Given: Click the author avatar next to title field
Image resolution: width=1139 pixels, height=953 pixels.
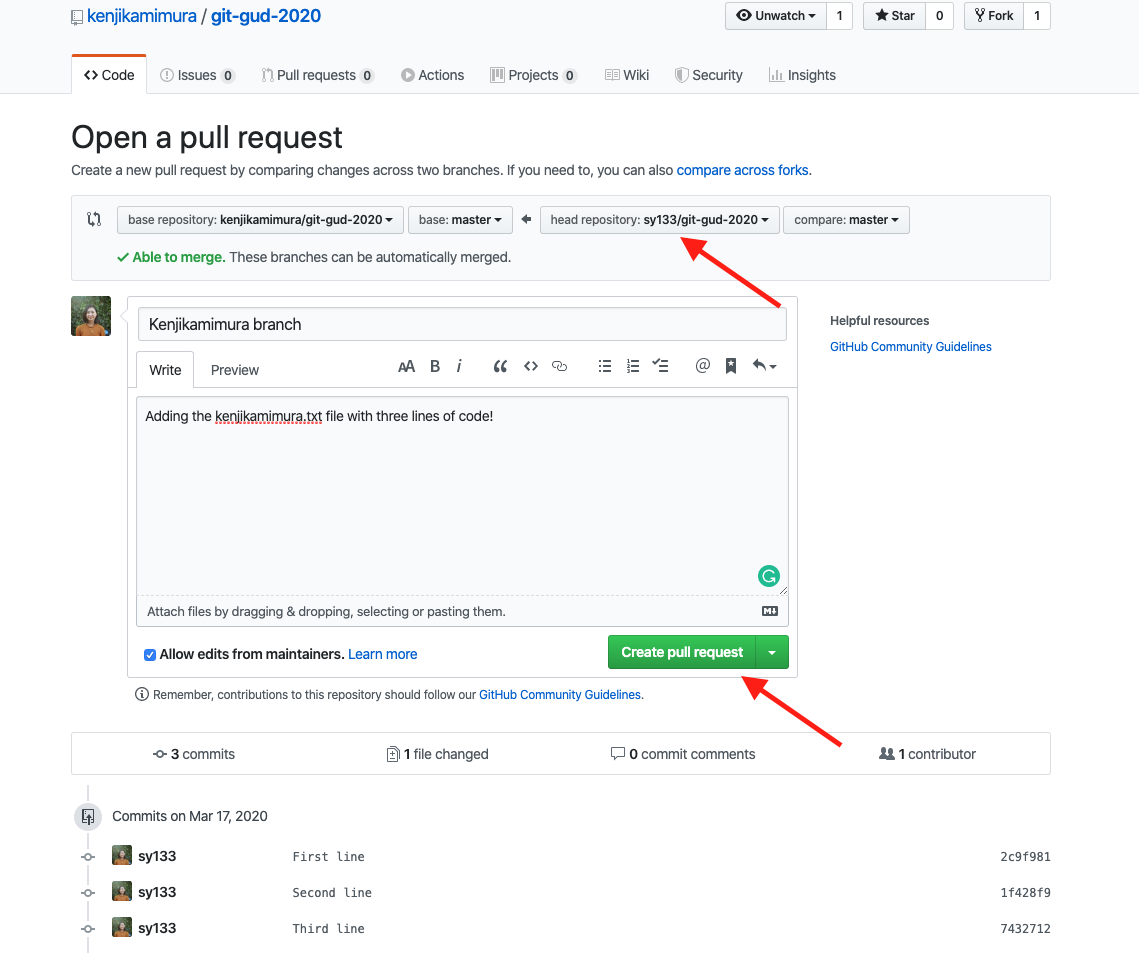Looking at the screenshot, I should pyautogui.click(x=91, y=316).
